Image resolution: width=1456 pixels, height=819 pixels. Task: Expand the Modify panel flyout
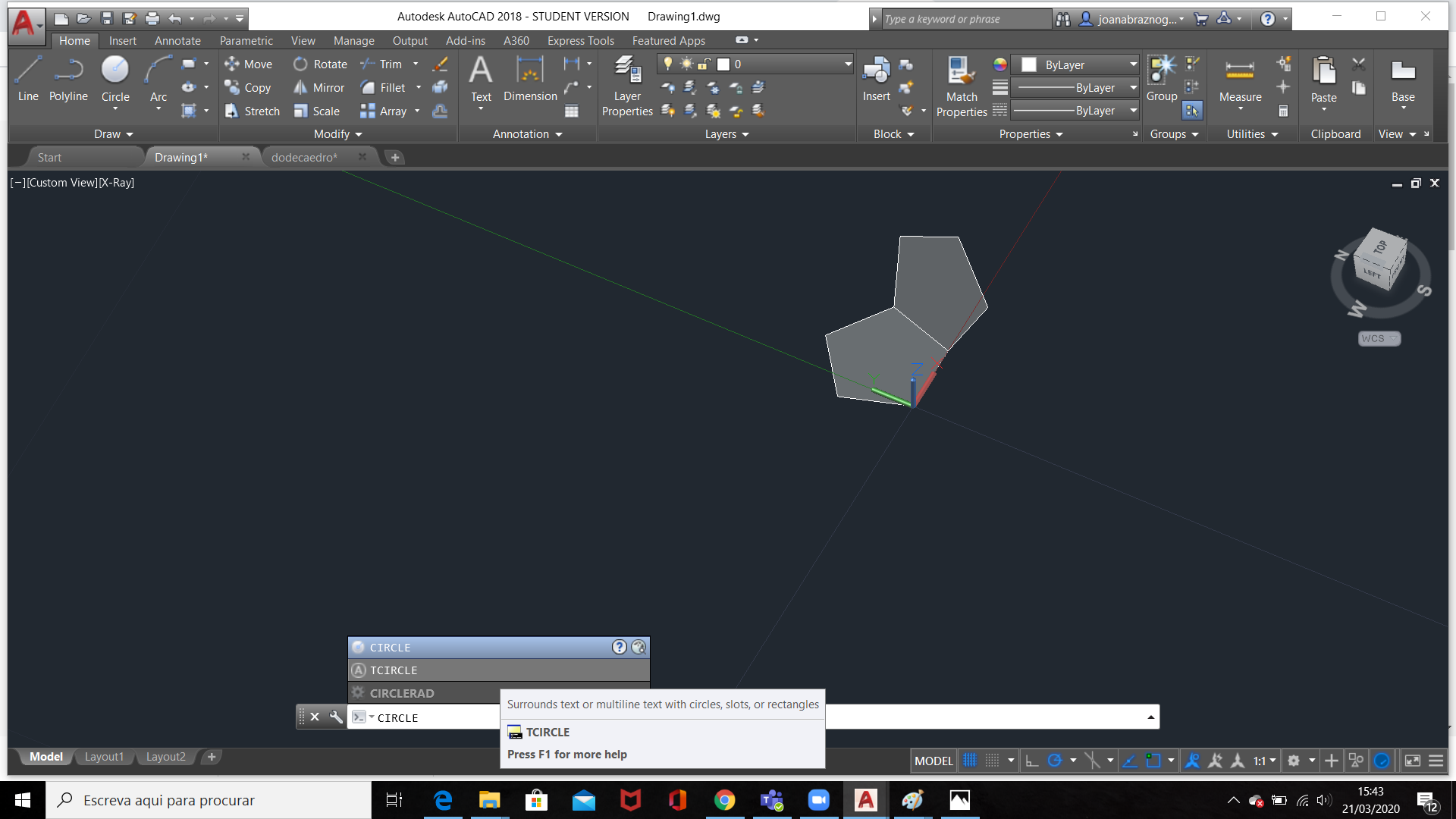click(x=338, y=133)
